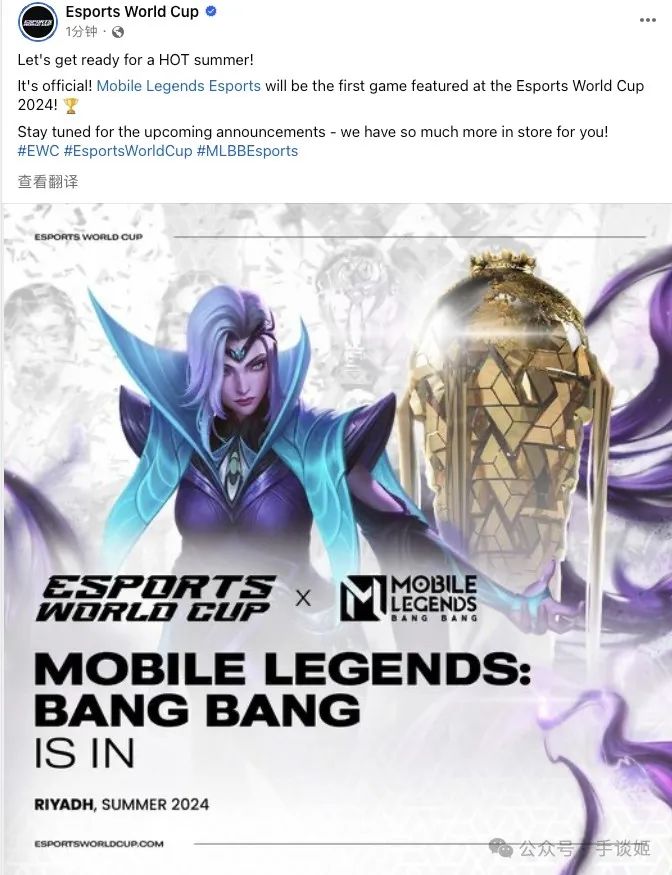
Task: Follow the Mobile Legends Esports link
Action: 179,86
